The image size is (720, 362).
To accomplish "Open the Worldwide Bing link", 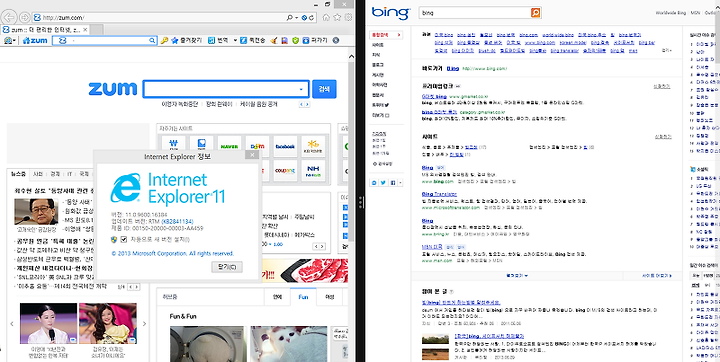I will tap(670, 13).
